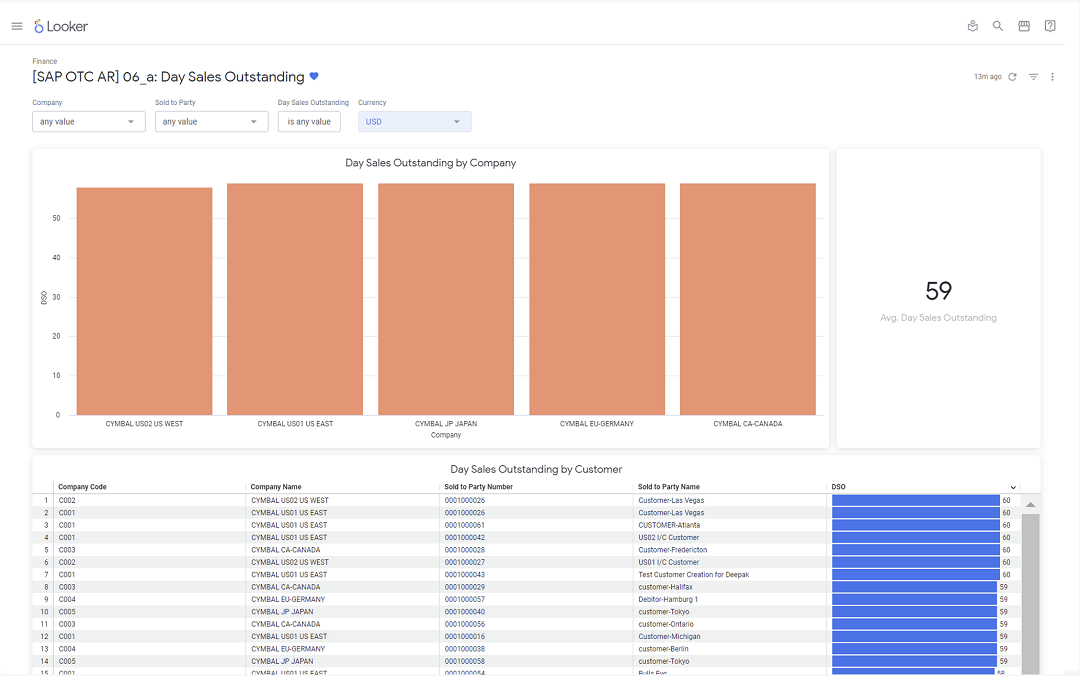
Task: Toggle the dashboard filters icon
Action: tap(1033, 76)
